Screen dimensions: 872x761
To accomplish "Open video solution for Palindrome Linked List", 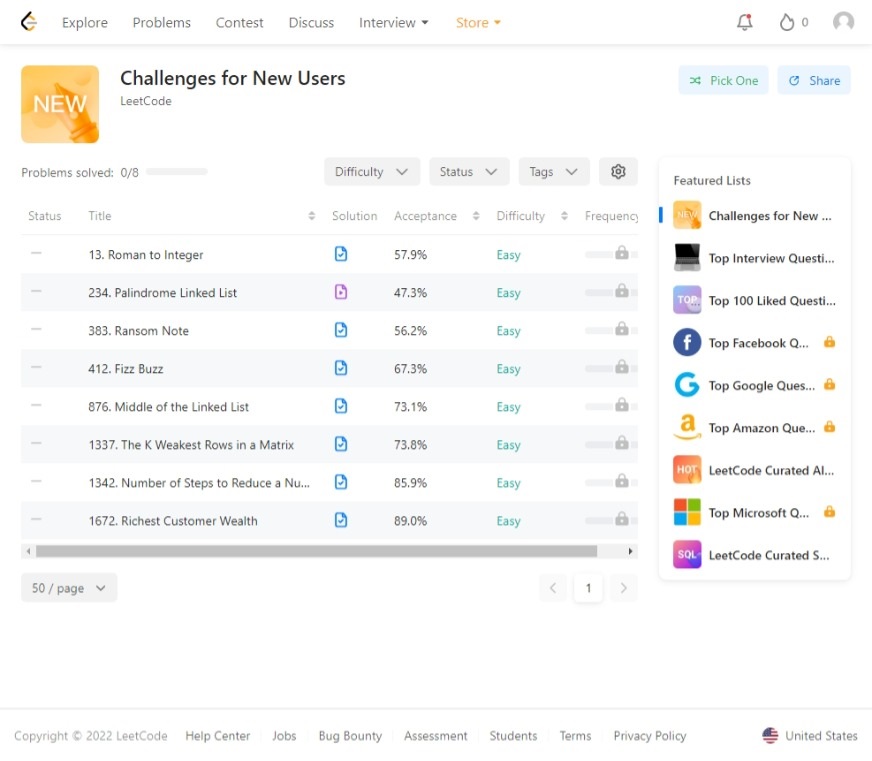I will pyautogui.click(x=341, y=292).
